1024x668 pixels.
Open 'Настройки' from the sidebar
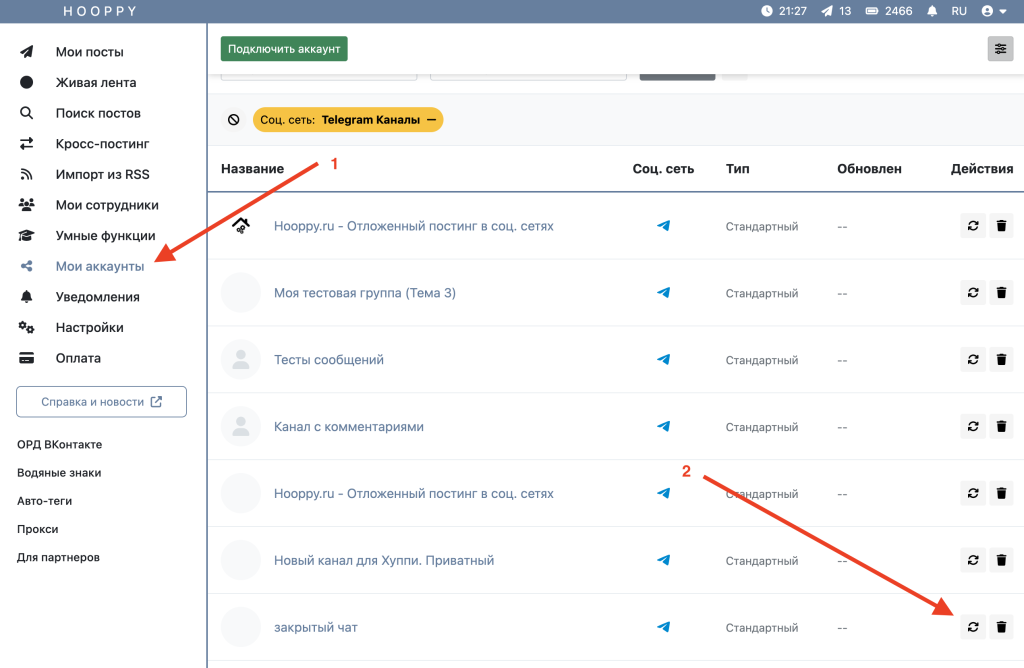pos(89,328)
